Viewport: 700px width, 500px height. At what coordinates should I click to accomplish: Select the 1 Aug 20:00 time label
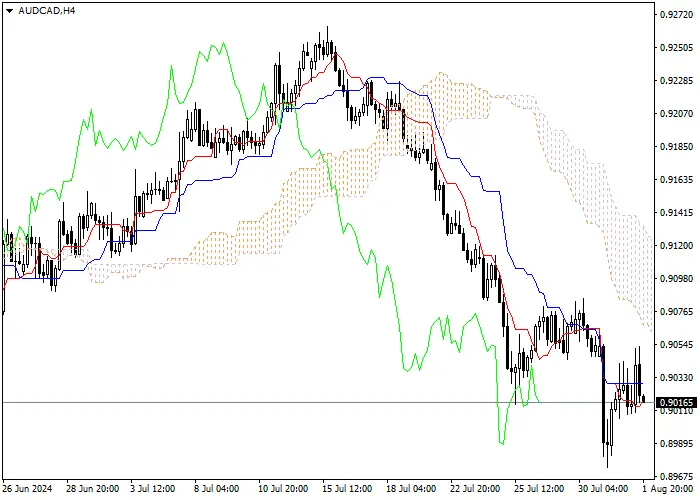point(668,489)
